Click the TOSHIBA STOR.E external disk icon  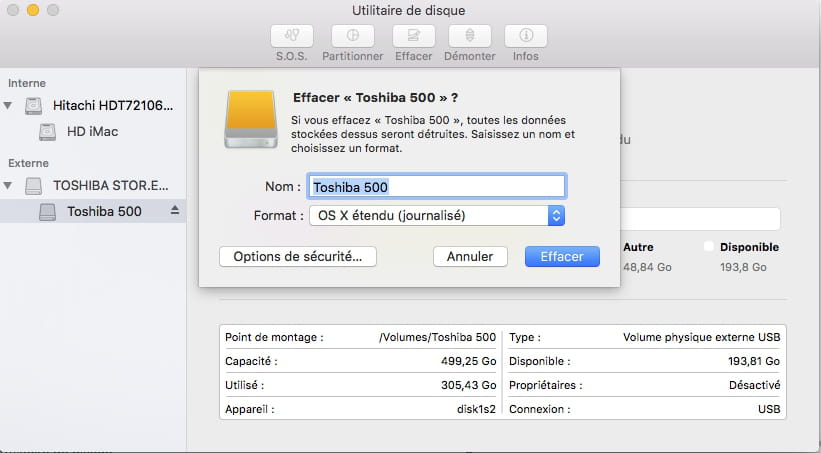click(34, 185)
